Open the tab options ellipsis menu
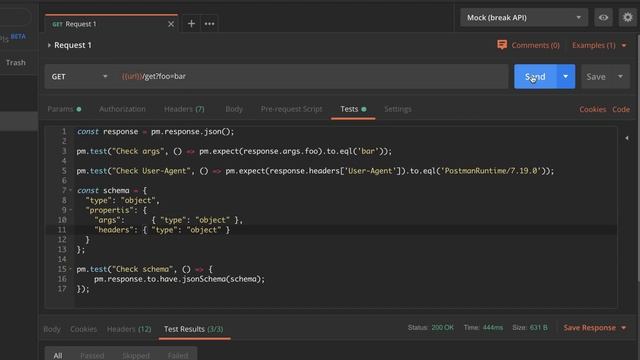This screenshot has width=640, height=360. tap(209, 24)
